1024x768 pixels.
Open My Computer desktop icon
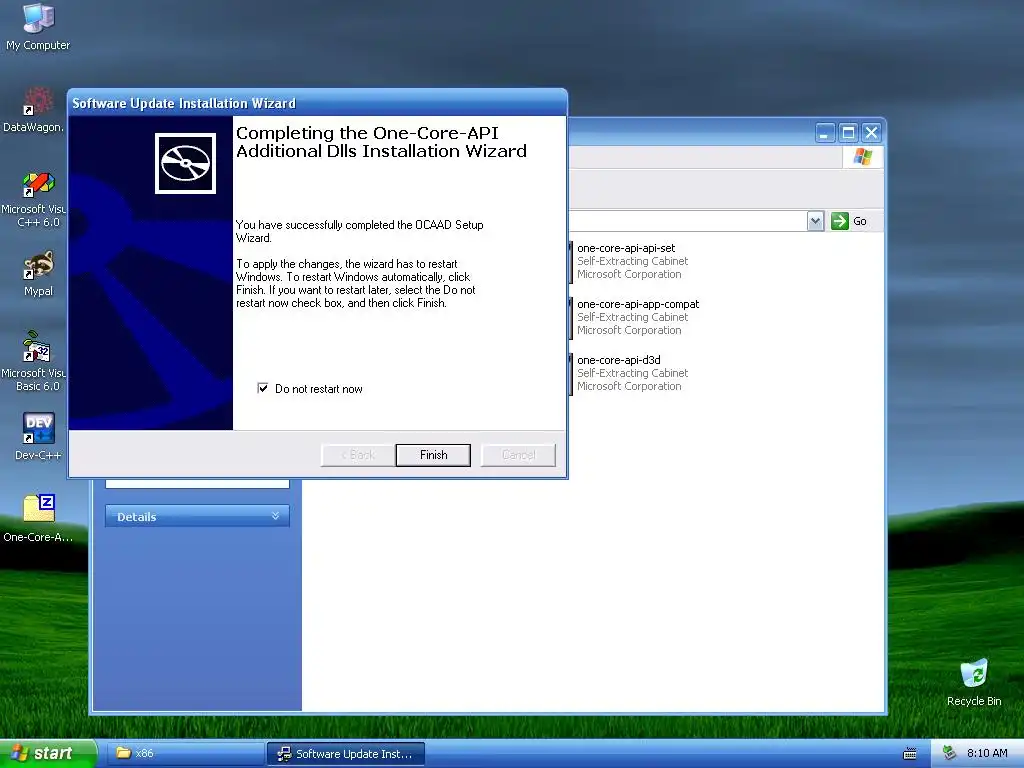click(x=38, y=26)
